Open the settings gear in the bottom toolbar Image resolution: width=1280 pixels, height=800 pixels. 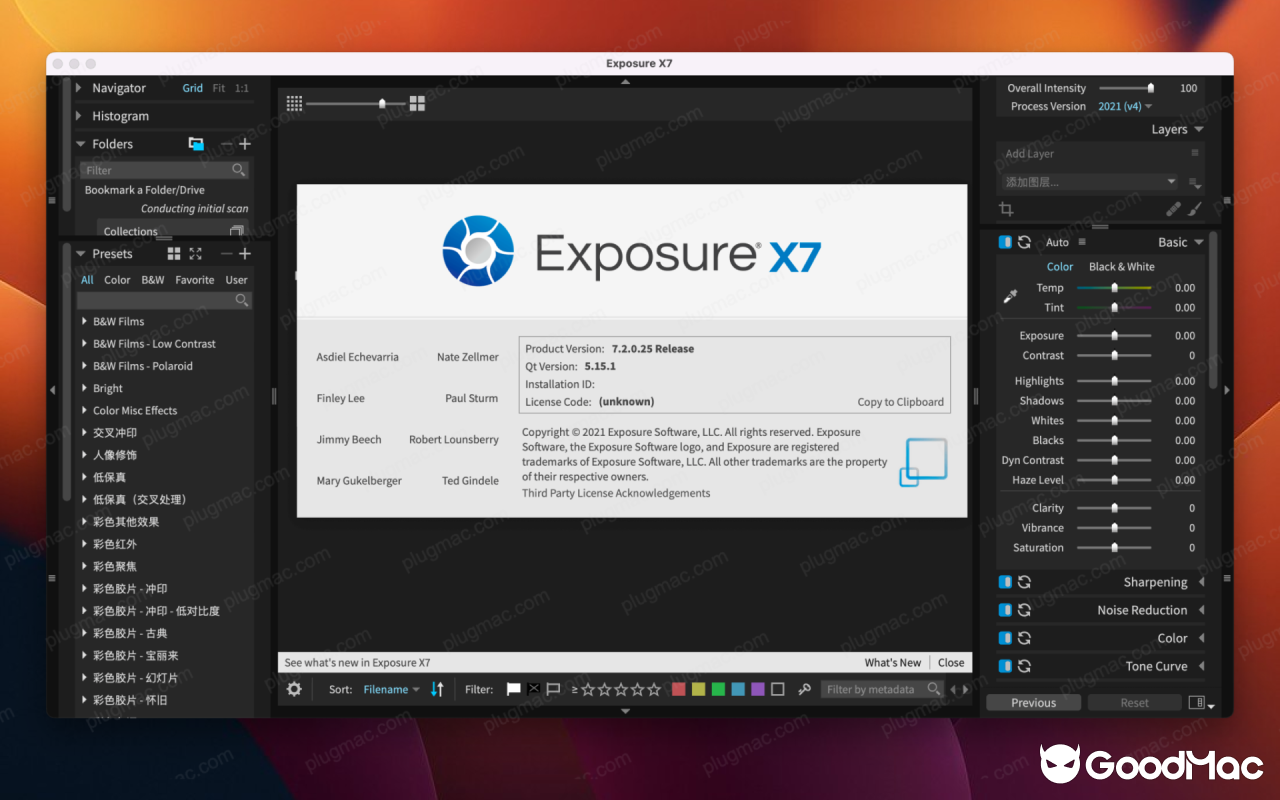tap(294, 689)
